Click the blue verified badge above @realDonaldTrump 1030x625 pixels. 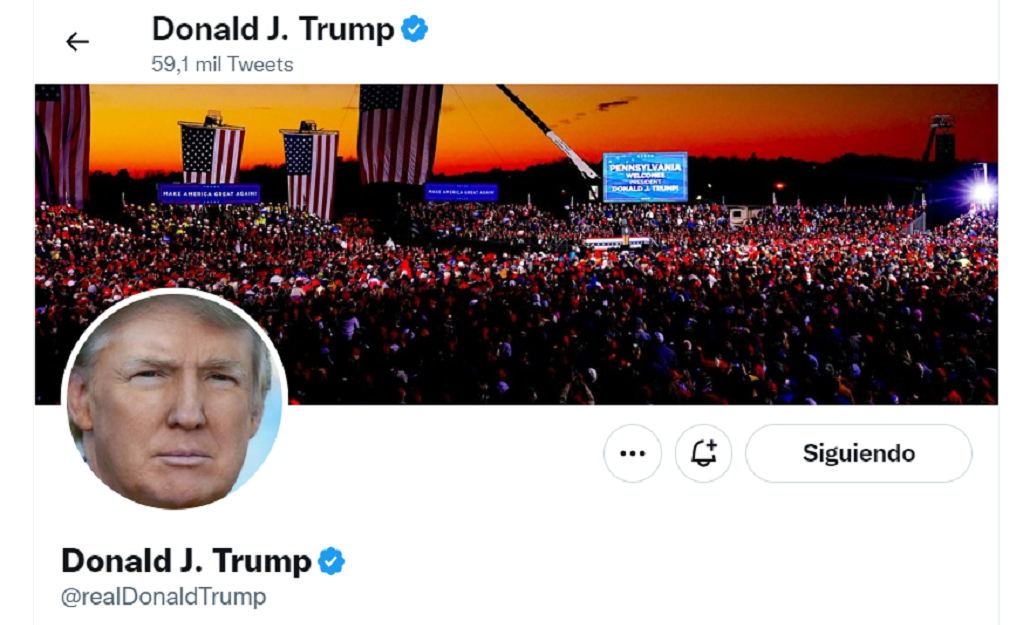coord(331,561)
